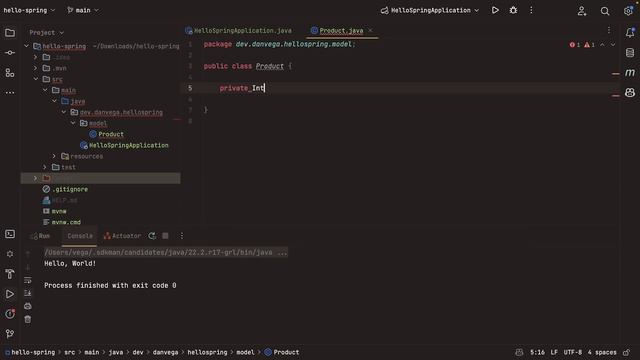Select the Actuator tab
This screenshot has width=640, height=360.
pyautogui.click(x=122, y=236)
